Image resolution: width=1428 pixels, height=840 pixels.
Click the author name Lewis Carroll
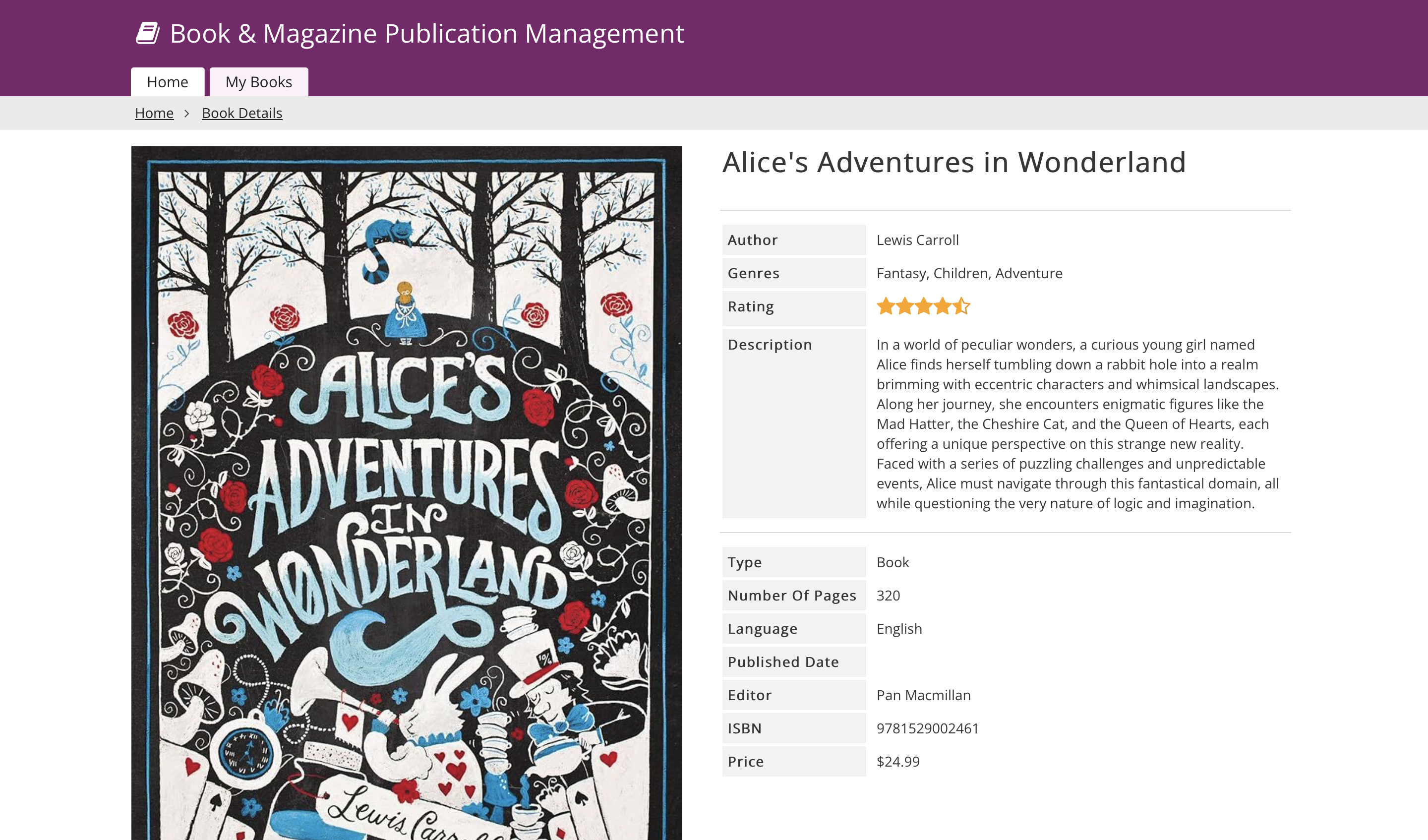[917, 240]
